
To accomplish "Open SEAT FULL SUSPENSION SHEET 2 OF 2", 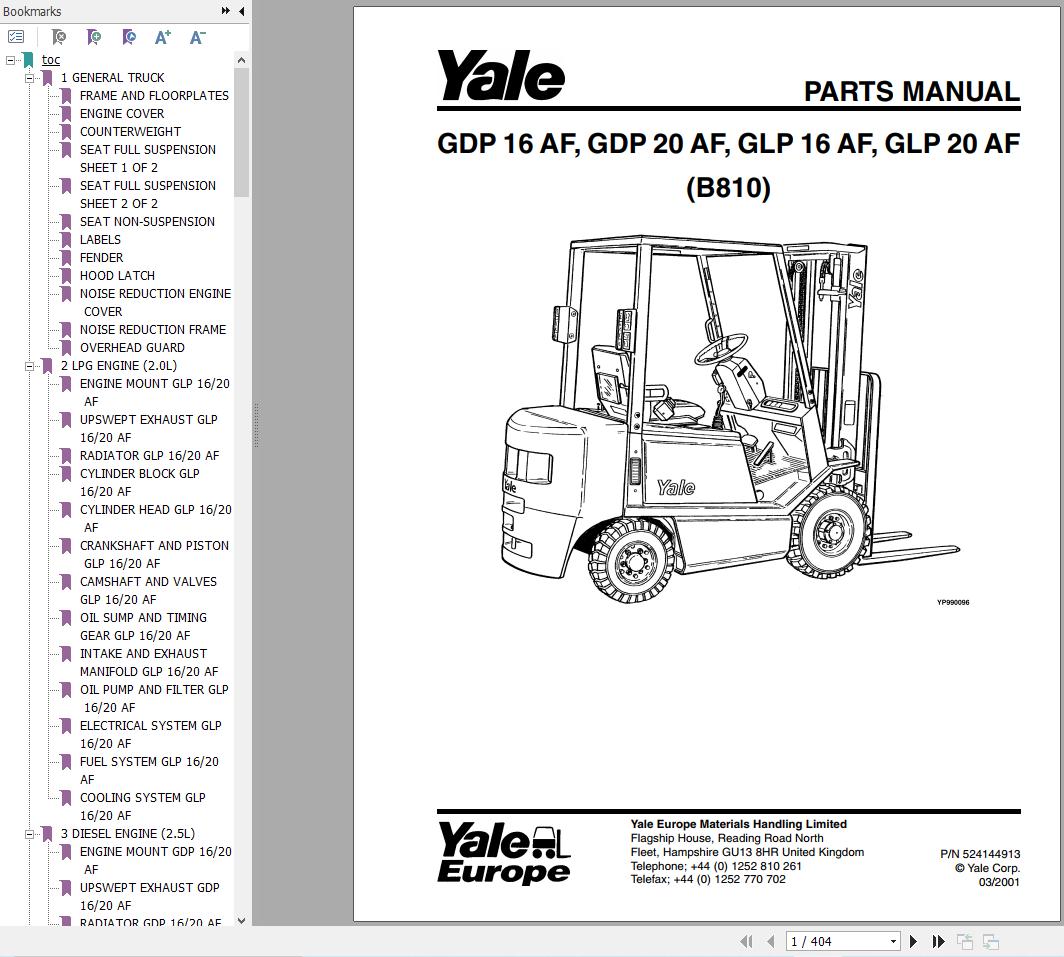I will point(148,194).
